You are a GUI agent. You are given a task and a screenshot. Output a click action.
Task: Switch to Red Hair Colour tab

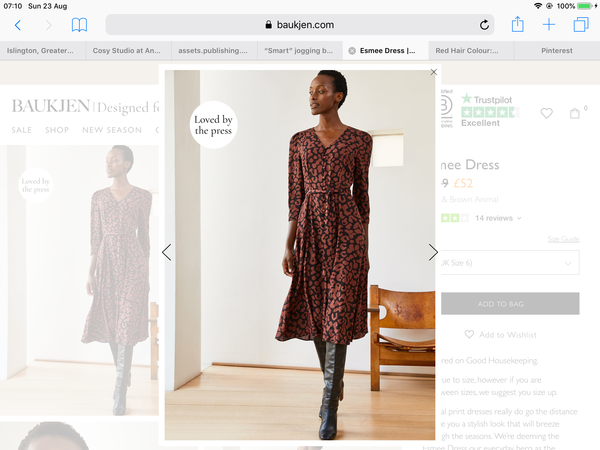(471, 51)
